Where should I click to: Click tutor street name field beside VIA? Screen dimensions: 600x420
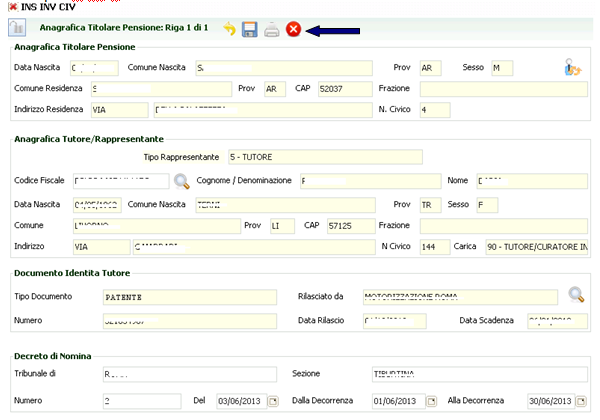point(254,247)
